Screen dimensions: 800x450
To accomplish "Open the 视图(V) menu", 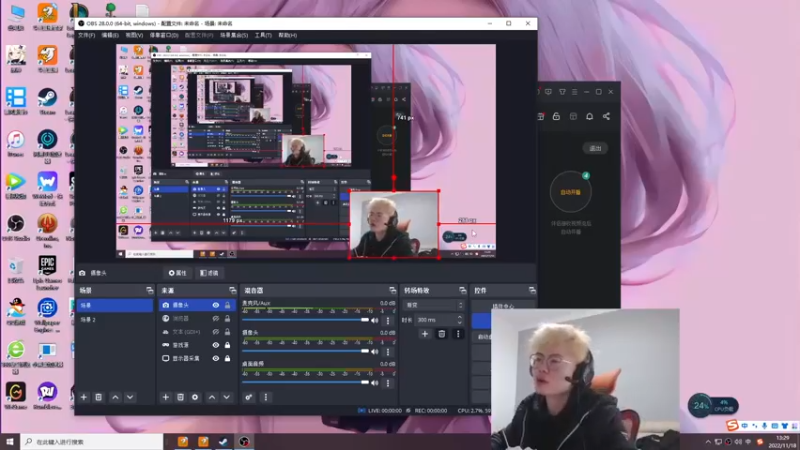I will (x=134, y=35).
